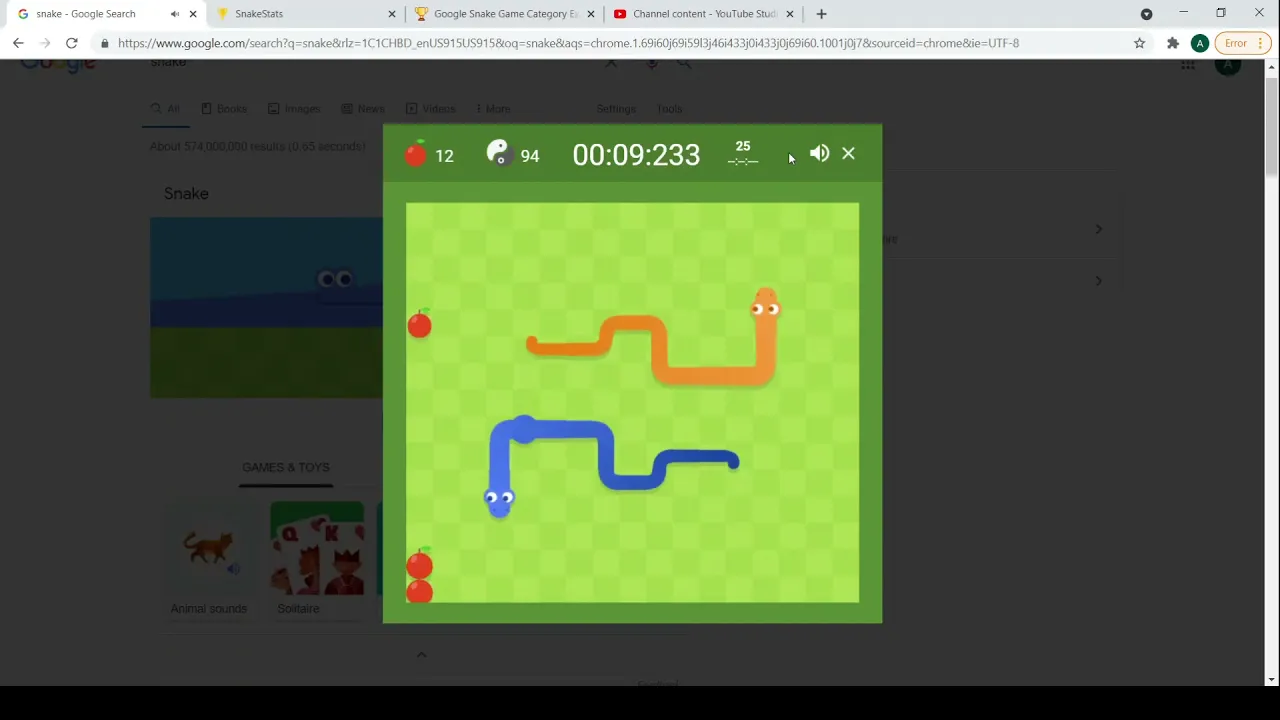Switch to Google Snake Game Category tab

tap(506, 14)
